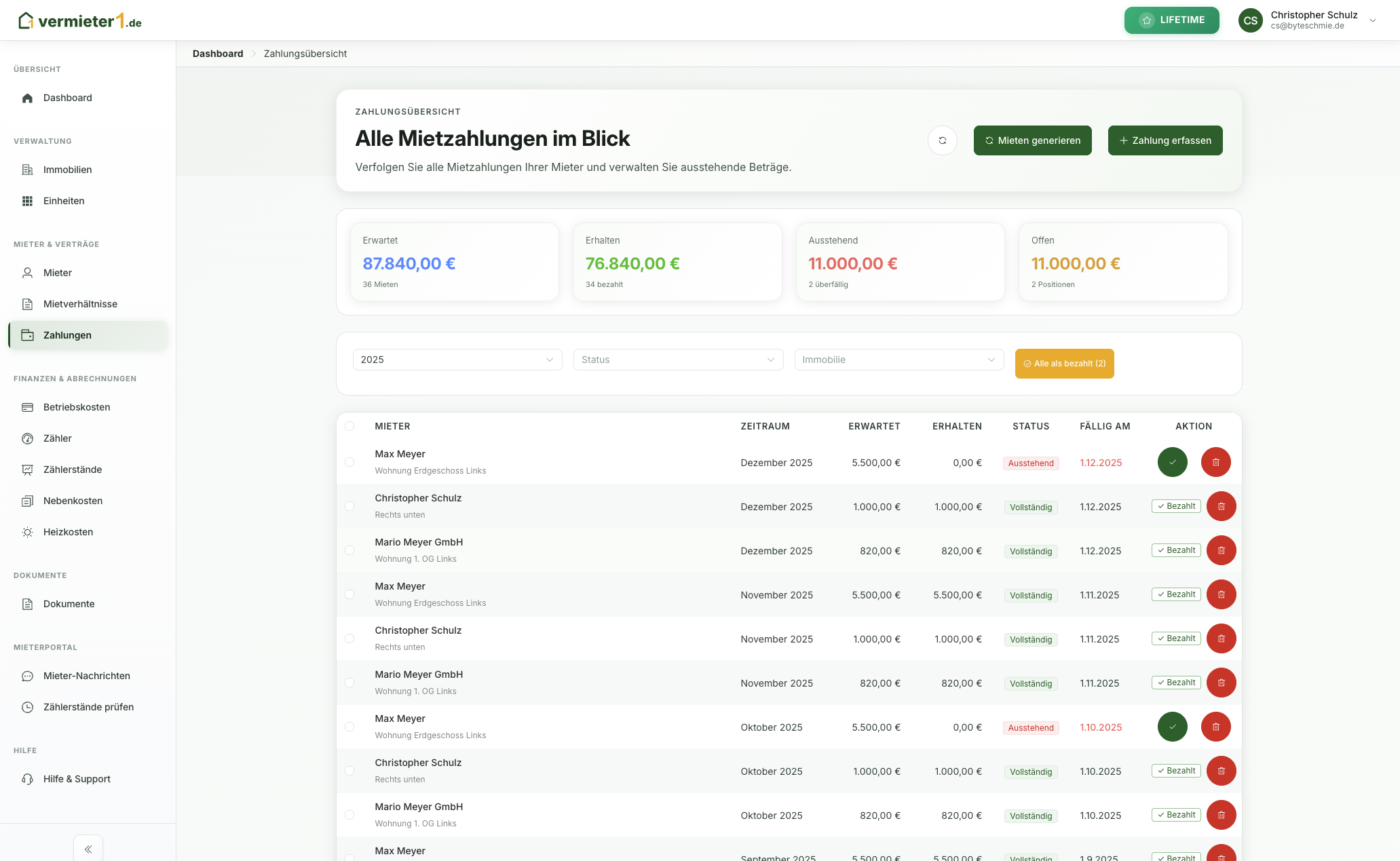Check Mario Meyer GmbH's November 2025 row

point(349,683)
